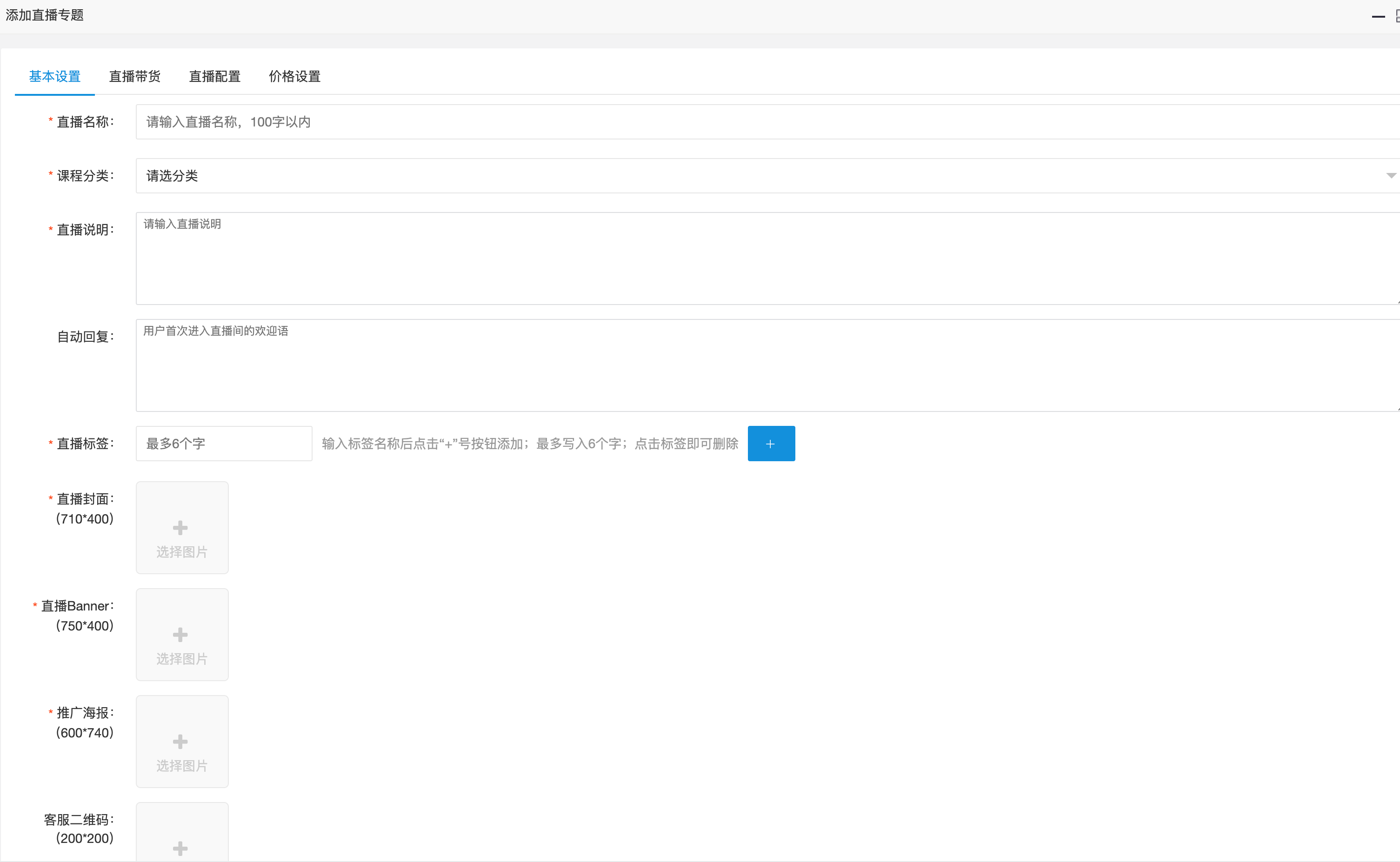Click the tag hint text 输入标签名称后点击

530,444
